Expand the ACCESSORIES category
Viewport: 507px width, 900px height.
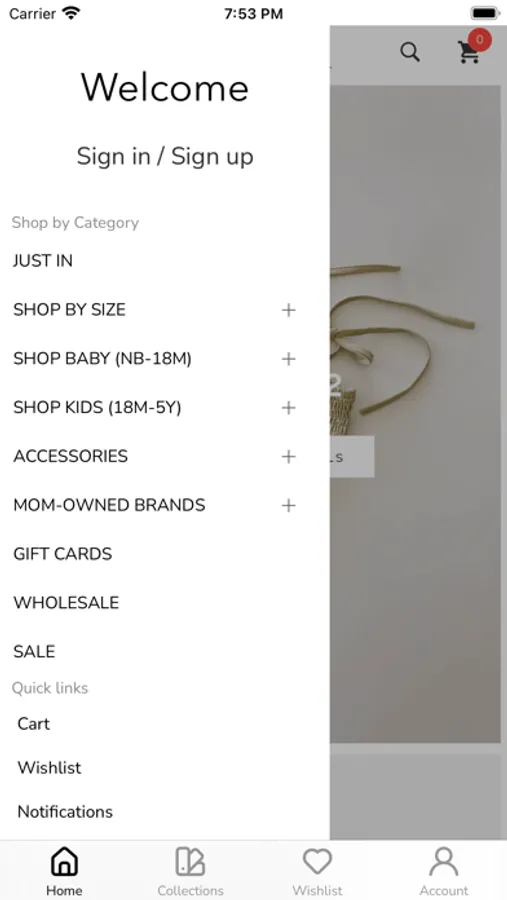[288, 456]
